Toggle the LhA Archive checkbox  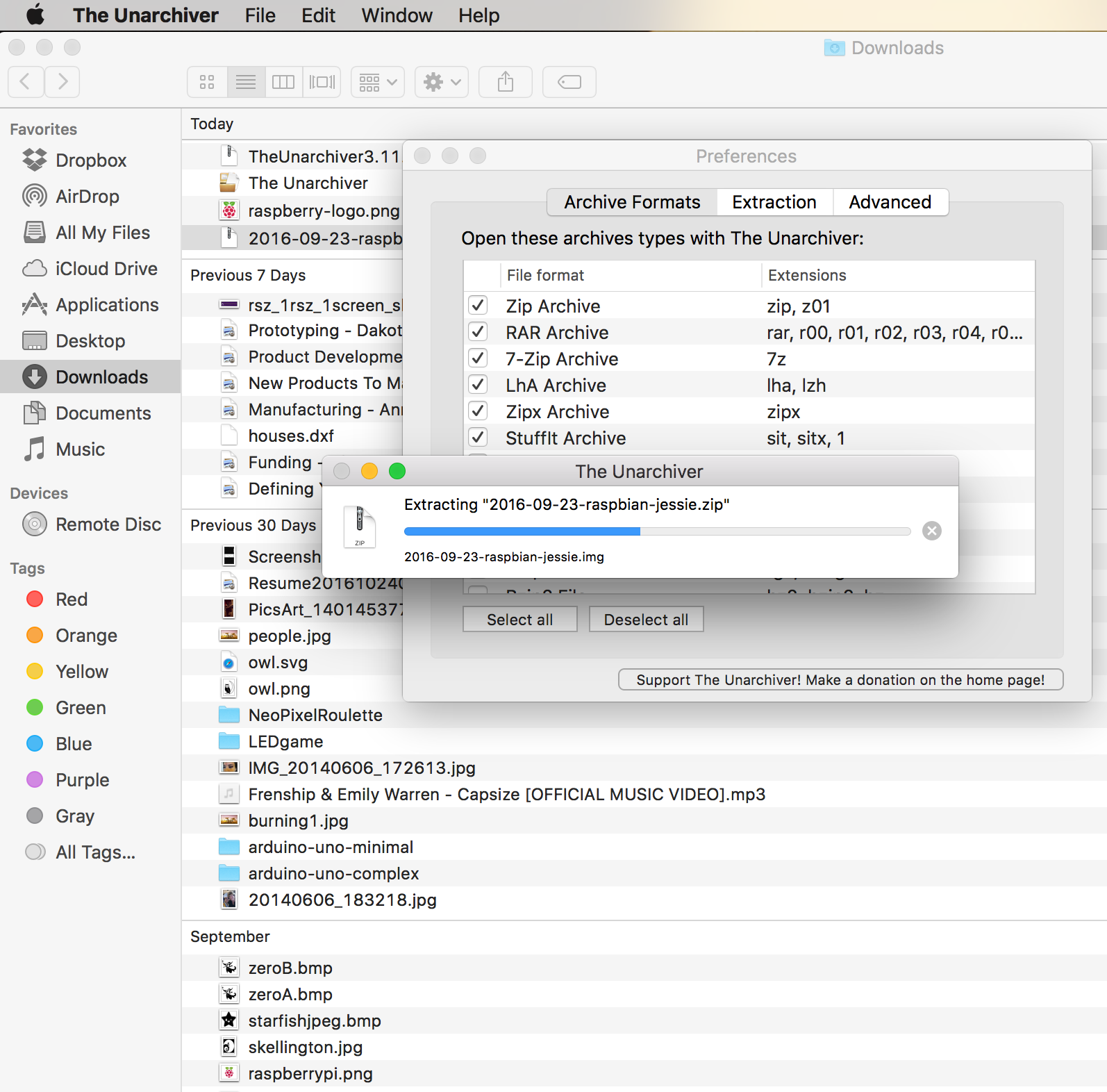[478, 385]
